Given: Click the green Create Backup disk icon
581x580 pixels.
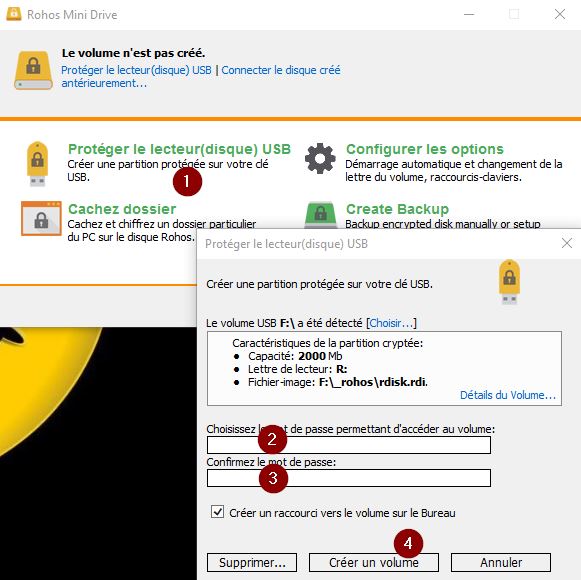Looking at the screenshot, I should [321, 215].
